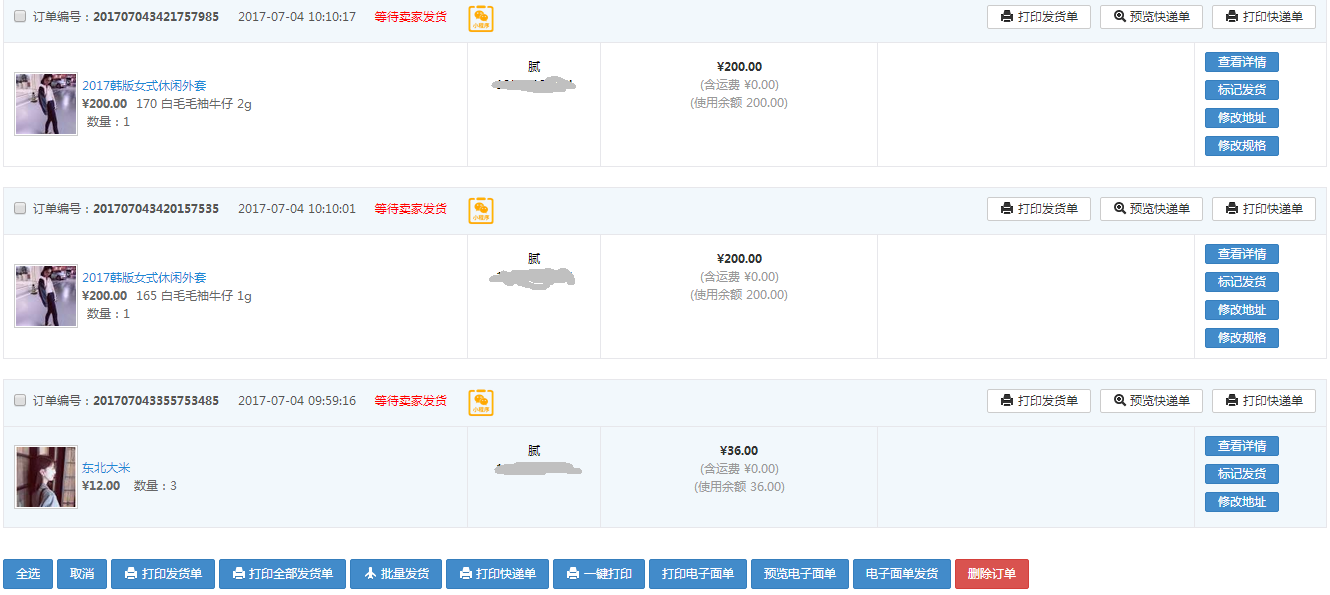The image size is (1330, 595).
Task: Open the 东北大米 product link
Action: point(106,468)
